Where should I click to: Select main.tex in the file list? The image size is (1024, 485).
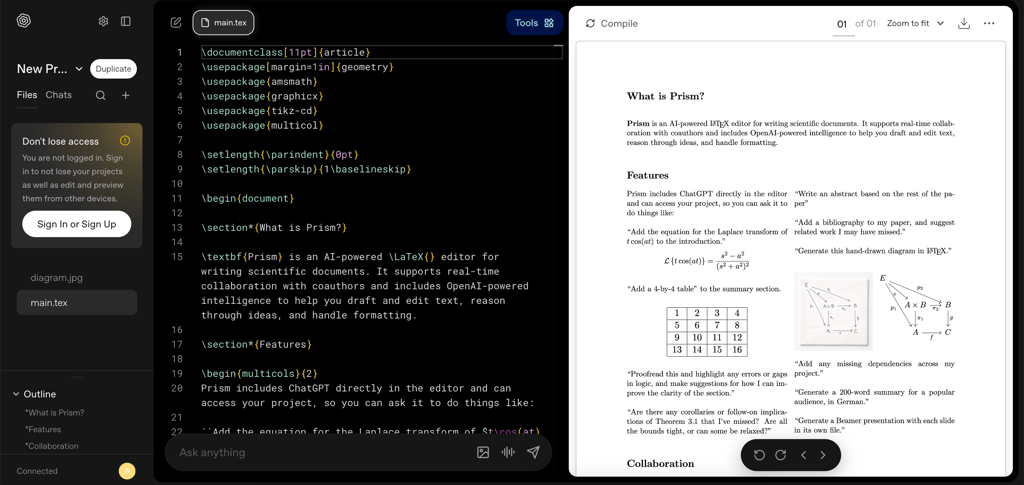coord(76,303)
